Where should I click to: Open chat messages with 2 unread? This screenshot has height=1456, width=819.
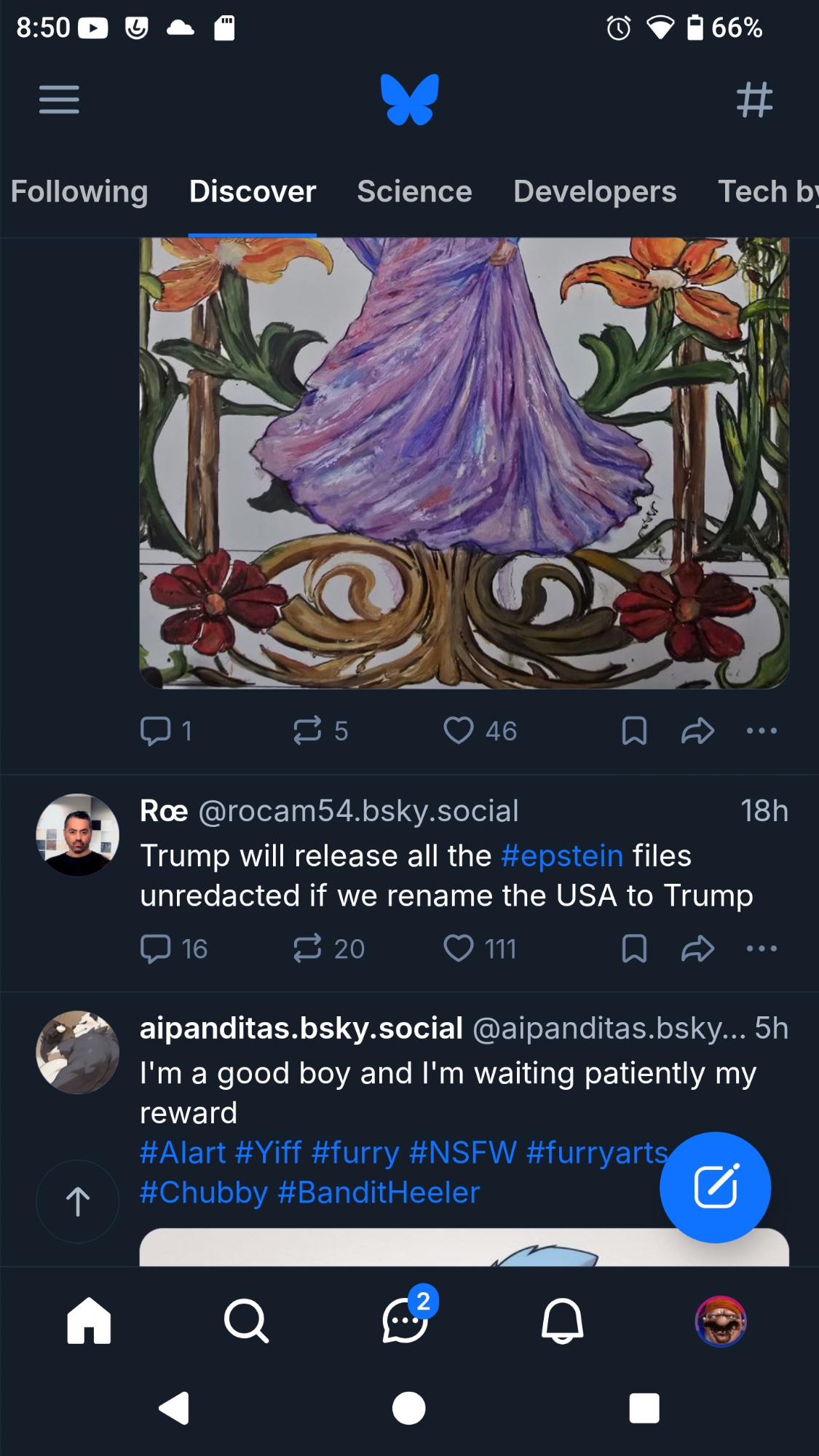406,1321
